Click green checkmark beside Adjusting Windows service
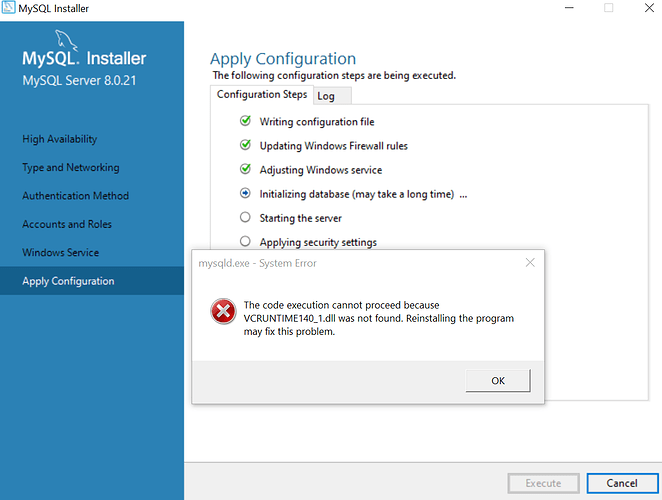 pos(245,170)
